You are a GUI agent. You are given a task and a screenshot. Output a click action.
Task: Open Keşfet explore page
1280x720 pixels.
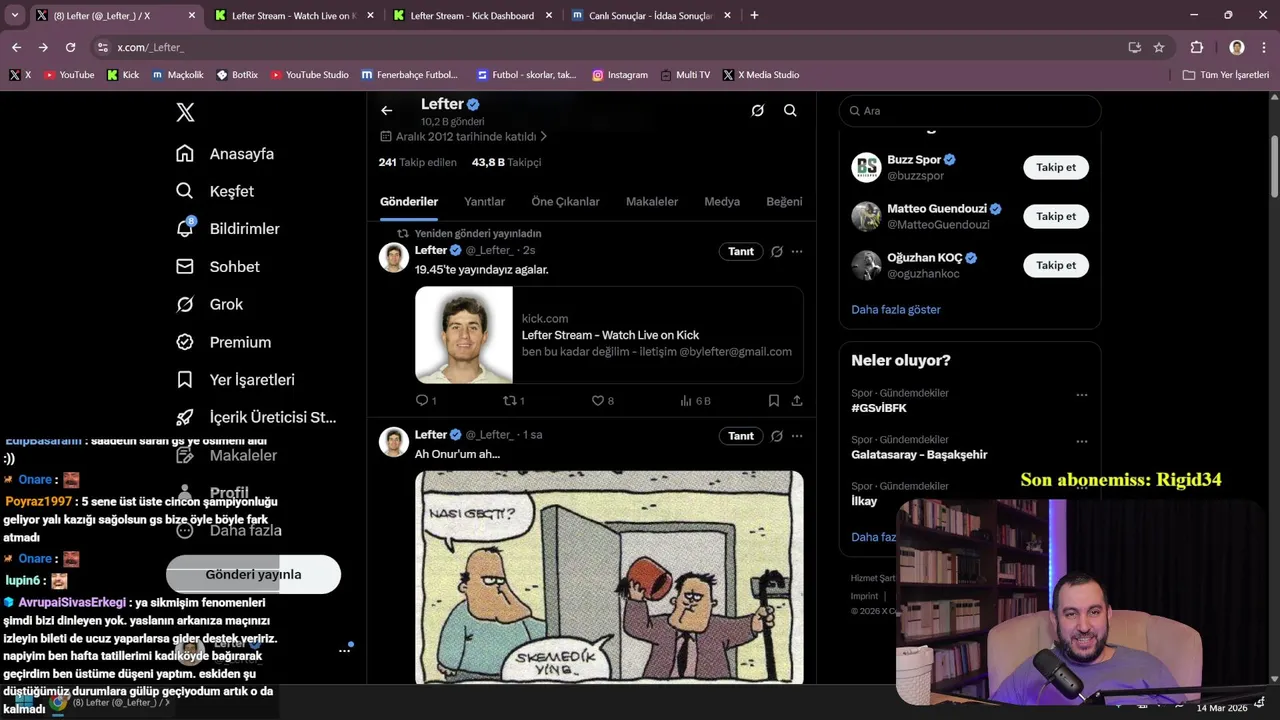coord(216,191)
